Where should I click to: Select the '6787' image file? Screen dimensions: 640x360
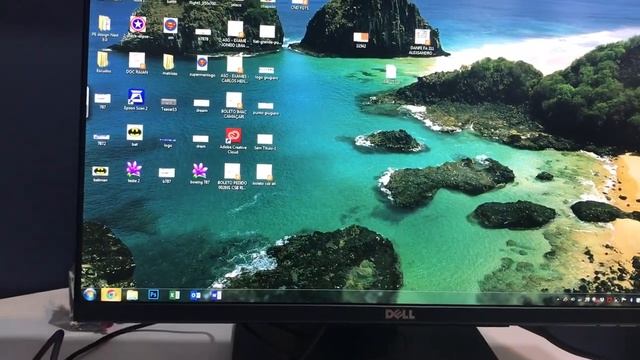[x=167, y=176]
